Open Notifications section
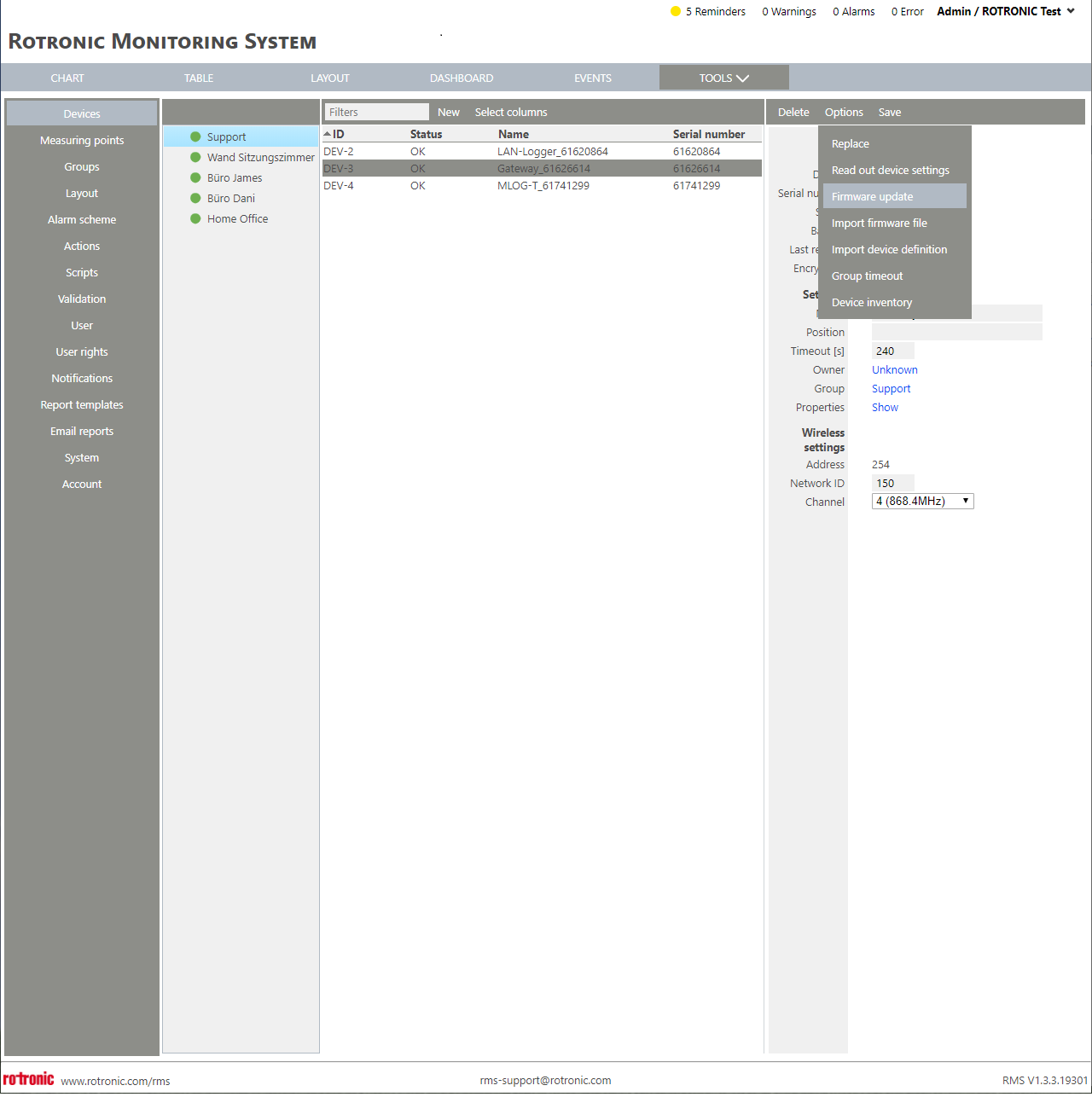The width and height of the screenshot is (1092, 1097). tap(82, 378)
